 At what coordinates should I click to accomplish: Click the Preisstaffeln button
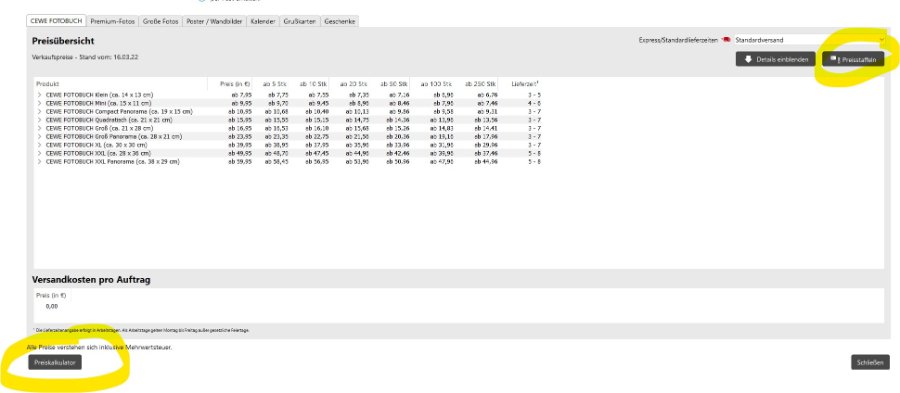tap(853, 59)
